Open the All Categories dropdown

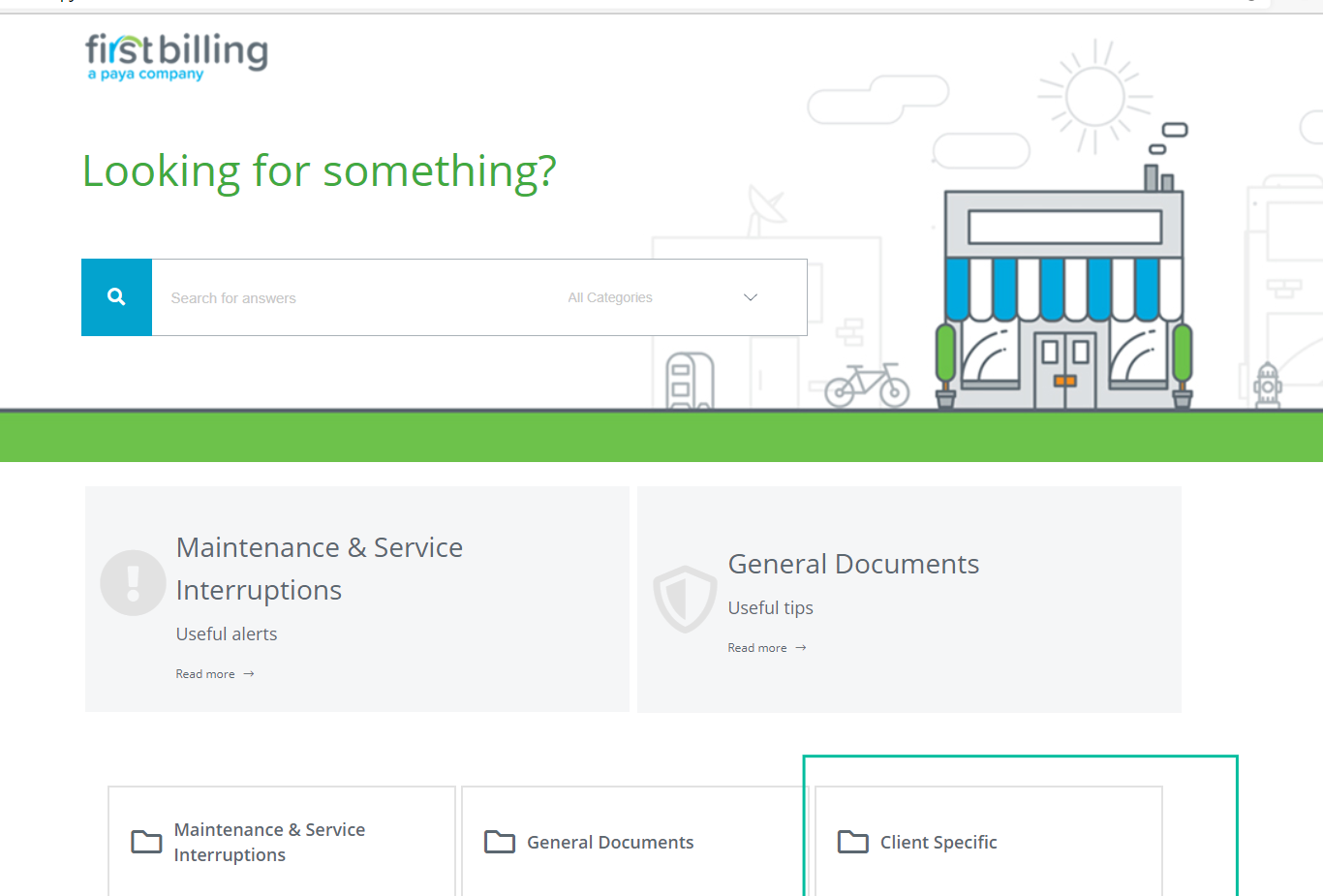(662, 297)
